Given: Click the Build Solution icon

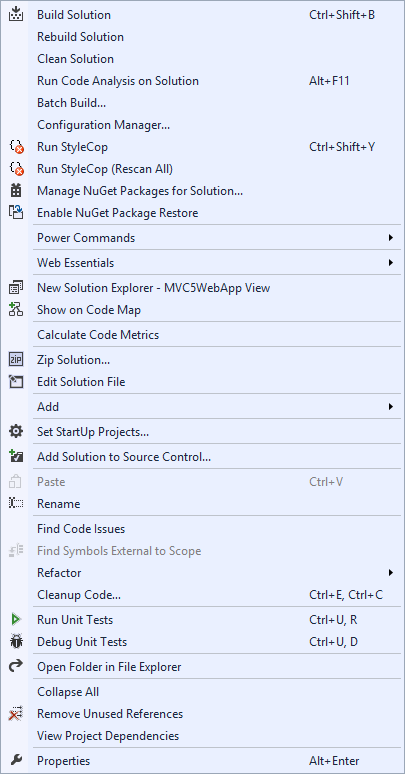Looking at the screenshot, I should 16,14.
